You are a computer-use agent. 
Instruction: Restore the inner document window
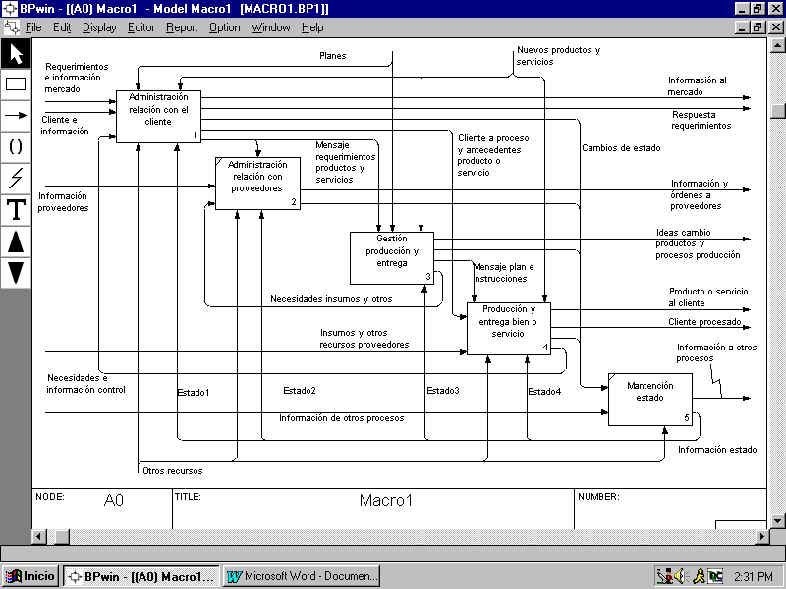(x=758, y=27)
